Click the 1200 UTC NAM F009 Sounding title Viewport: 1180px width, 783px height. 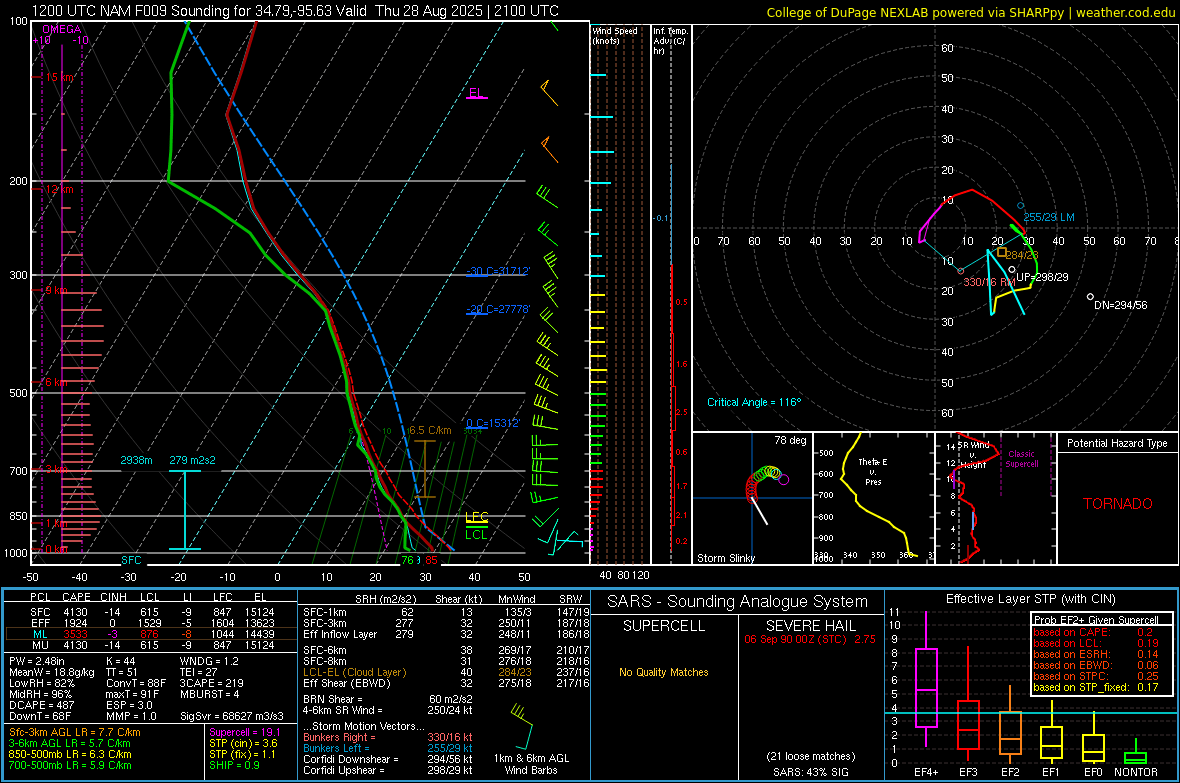[296, 11]
